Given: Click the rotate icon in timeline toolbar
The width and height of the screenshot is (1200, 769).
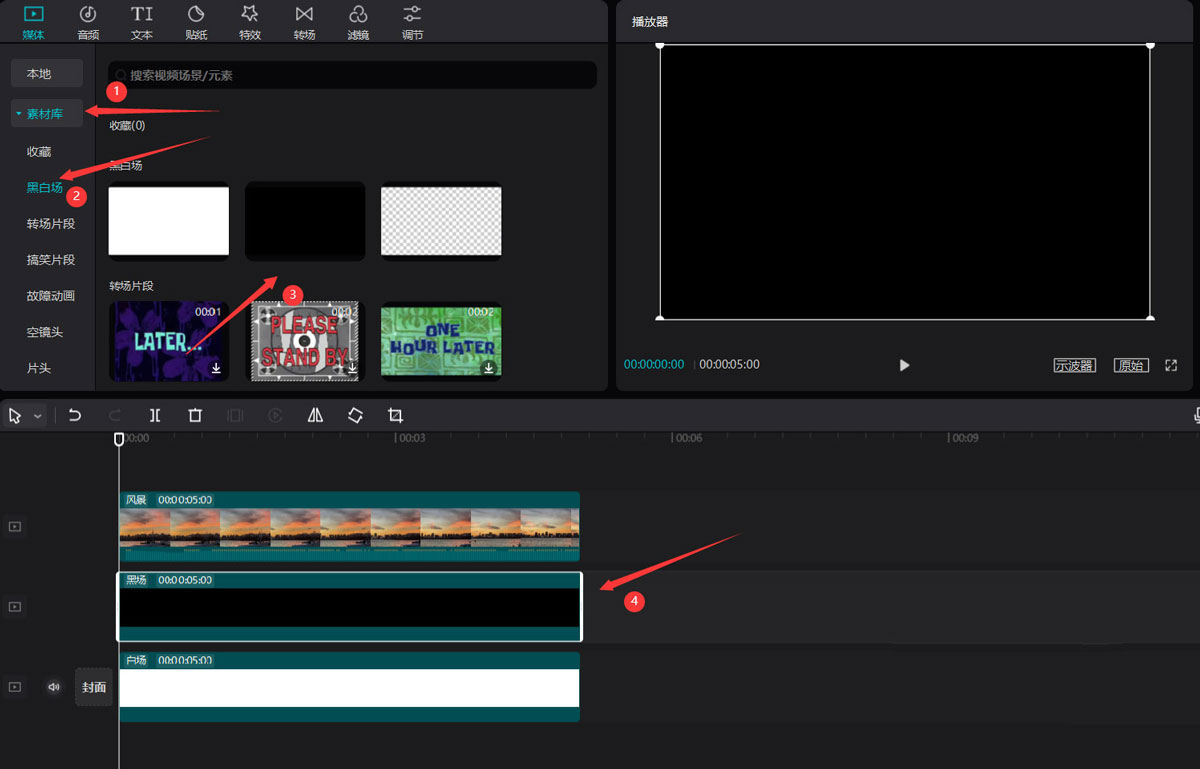Looking at the screenshot, I should 355,415.
